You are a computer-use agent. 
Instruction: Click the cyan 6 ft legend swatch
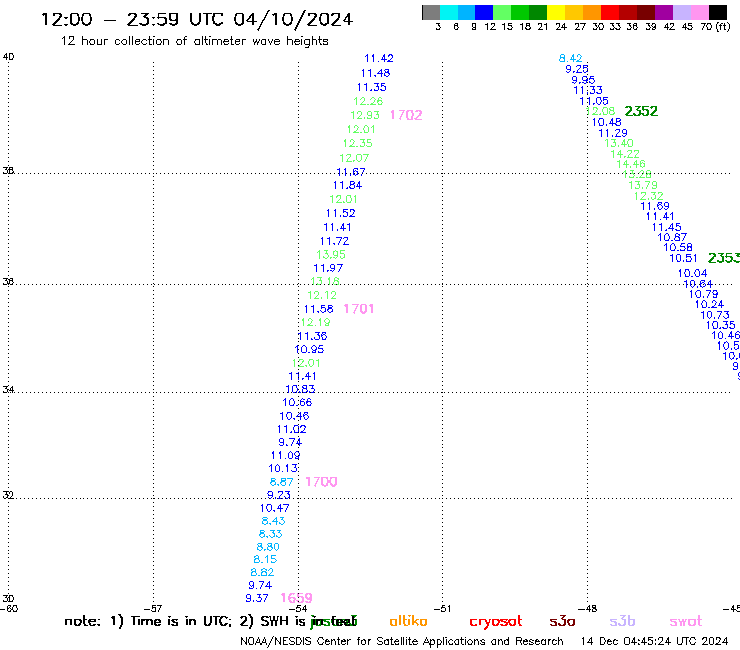[449, 12]
